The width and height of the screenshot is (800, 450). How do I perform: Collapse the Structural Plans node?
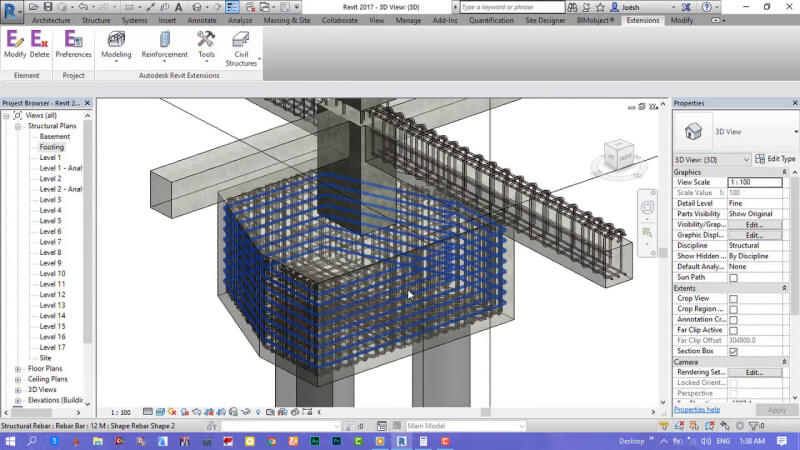click(18, 126)
